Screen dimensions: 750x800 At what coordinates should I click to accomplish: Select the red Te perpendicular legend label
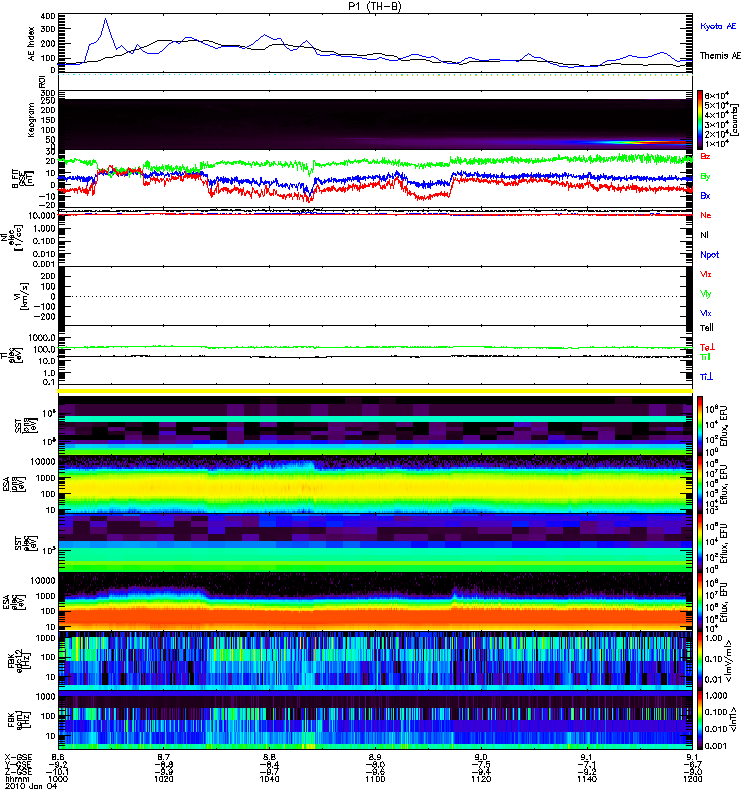pyautogui.click(x=707, y=347)
